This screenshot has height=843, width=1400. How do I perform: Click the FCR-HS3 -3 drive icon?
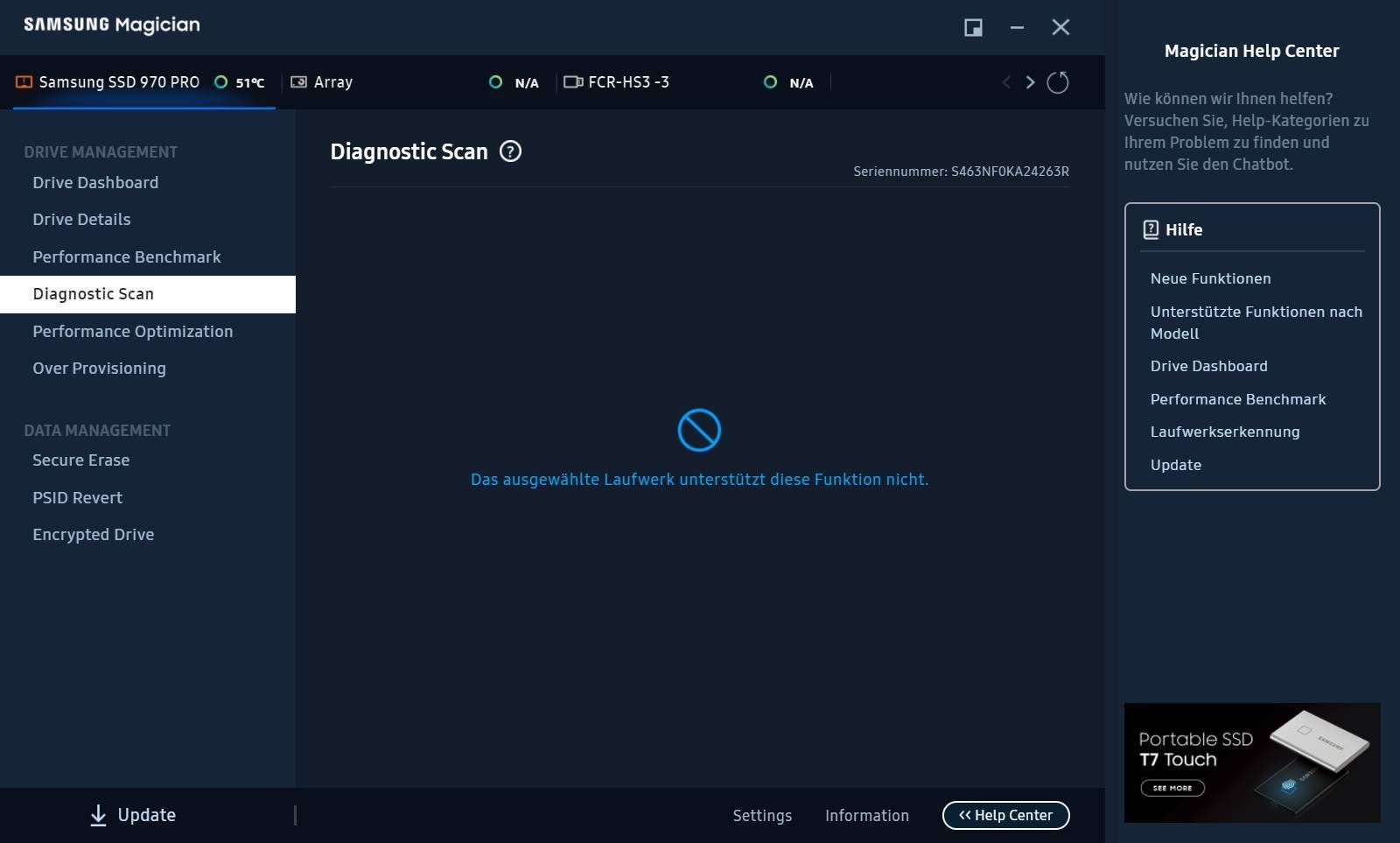[573, 82]
